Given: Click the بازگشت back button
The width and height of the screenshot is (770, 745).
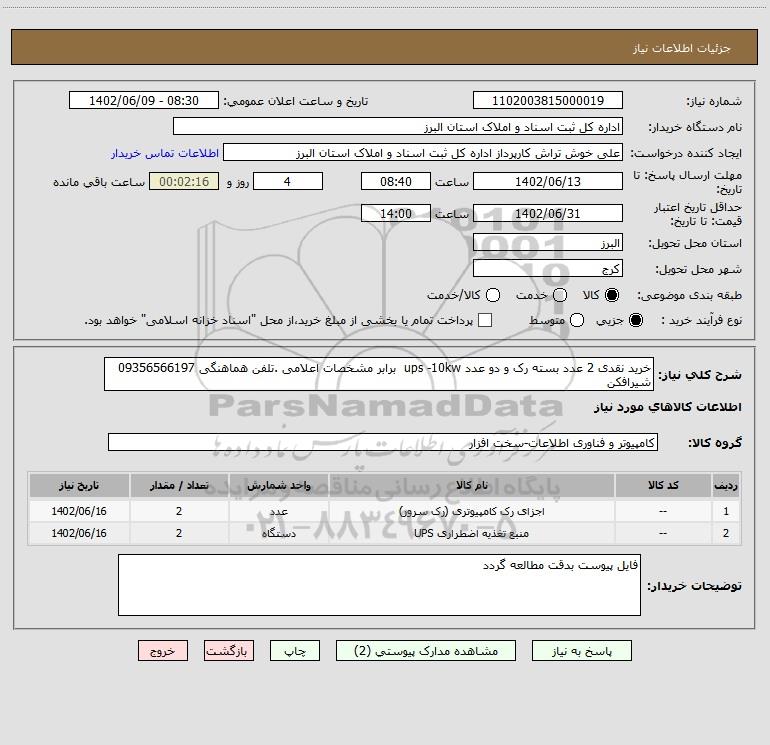Looking at the screenshot, I should point(229,651).
